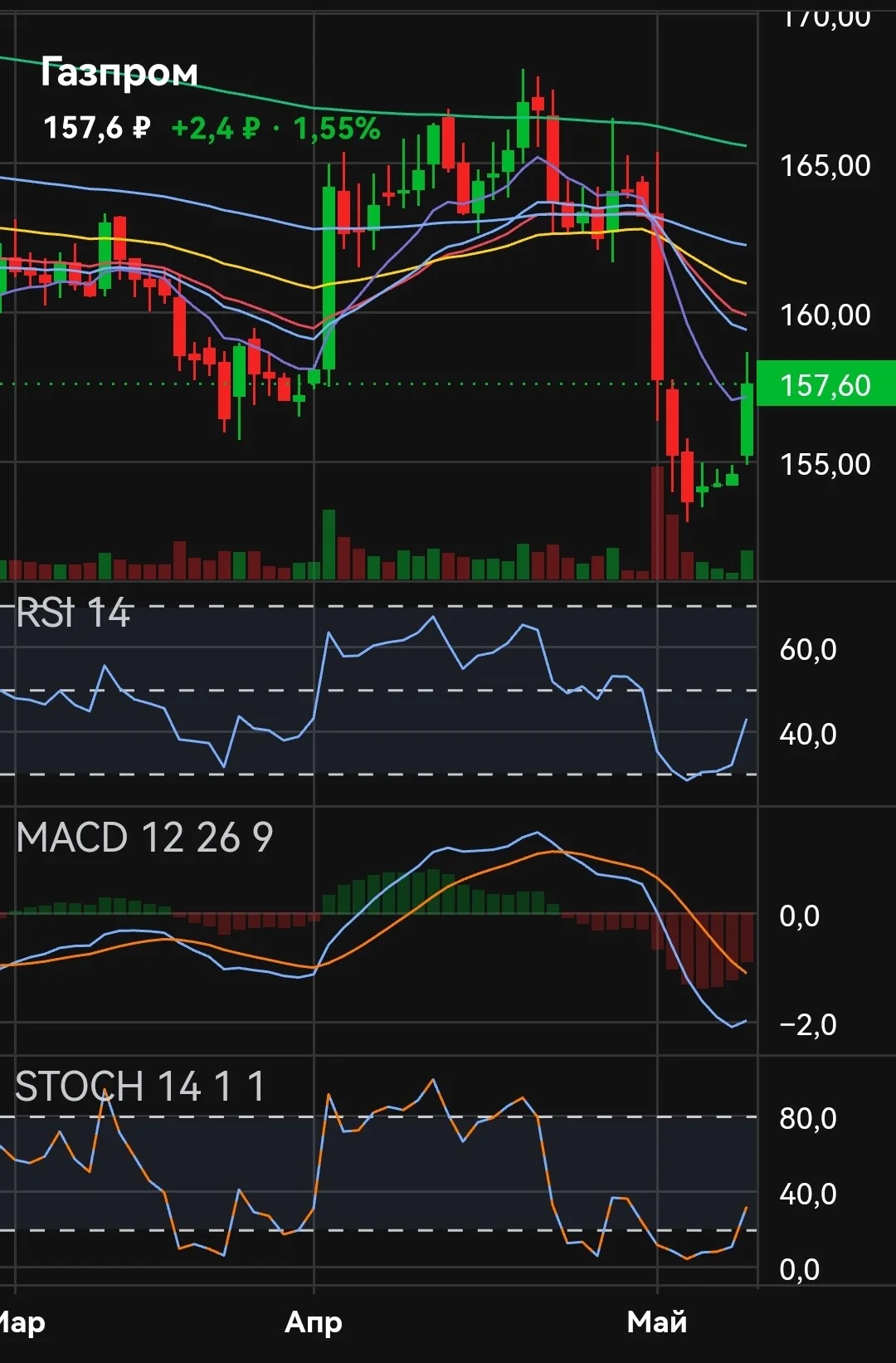Tap the +2,4 ₽ · 1,55% change label

[x=275, y=128]
